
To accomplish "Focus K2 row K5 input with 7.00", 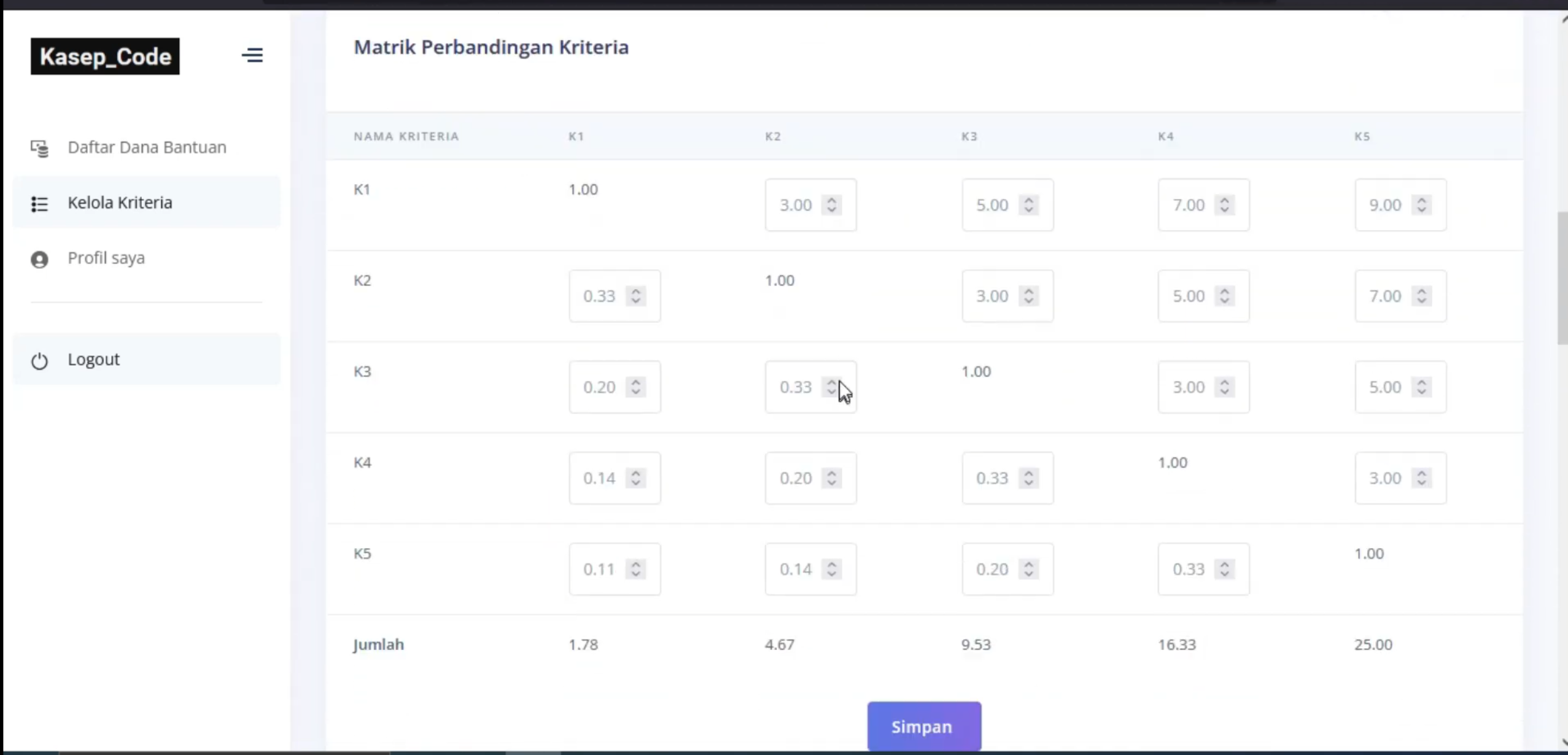I will click(1400, 296).
